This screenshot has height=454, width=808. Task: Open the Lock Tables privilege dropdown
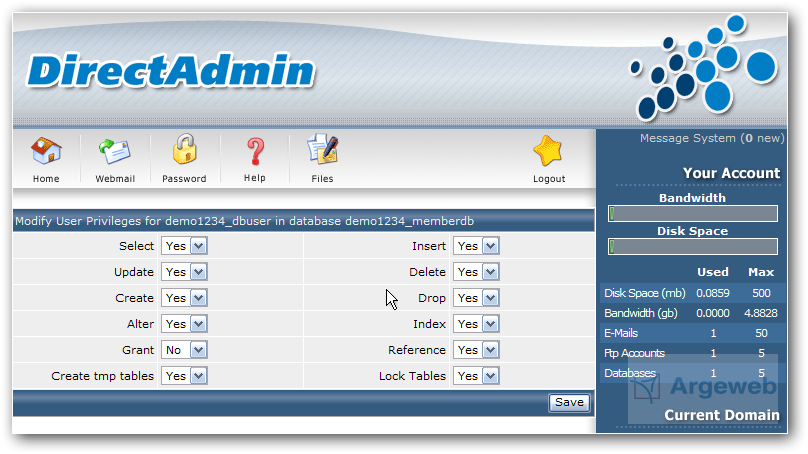476,376
